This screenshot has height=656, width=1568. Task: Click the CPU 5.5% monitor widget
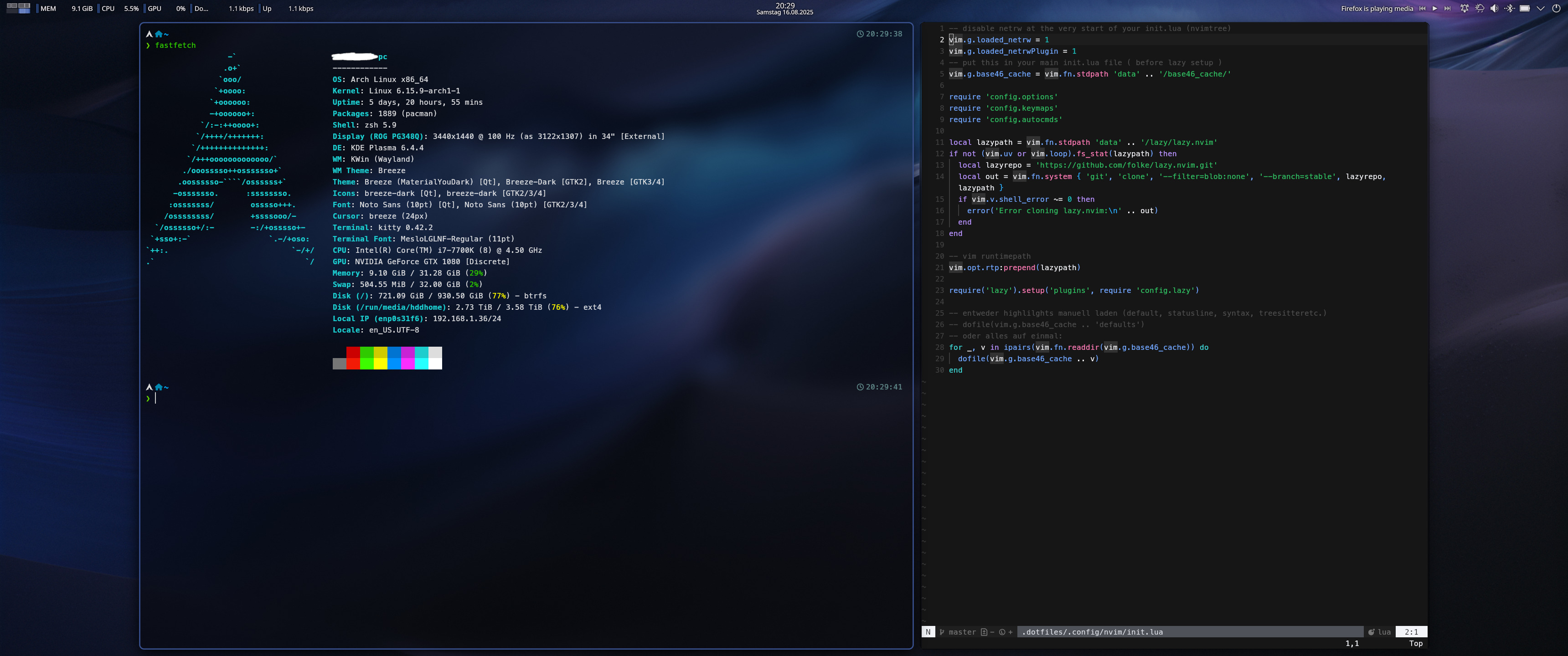(x=120, y=9)
